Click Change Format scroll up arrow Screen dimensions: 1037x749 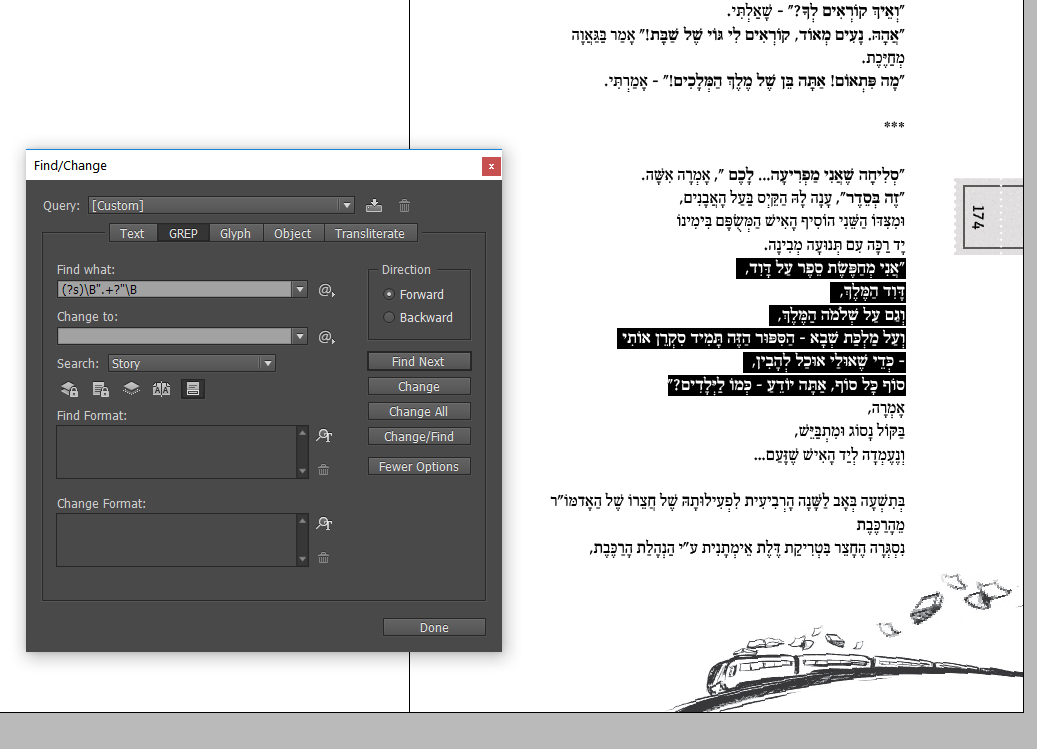[303, 521]
